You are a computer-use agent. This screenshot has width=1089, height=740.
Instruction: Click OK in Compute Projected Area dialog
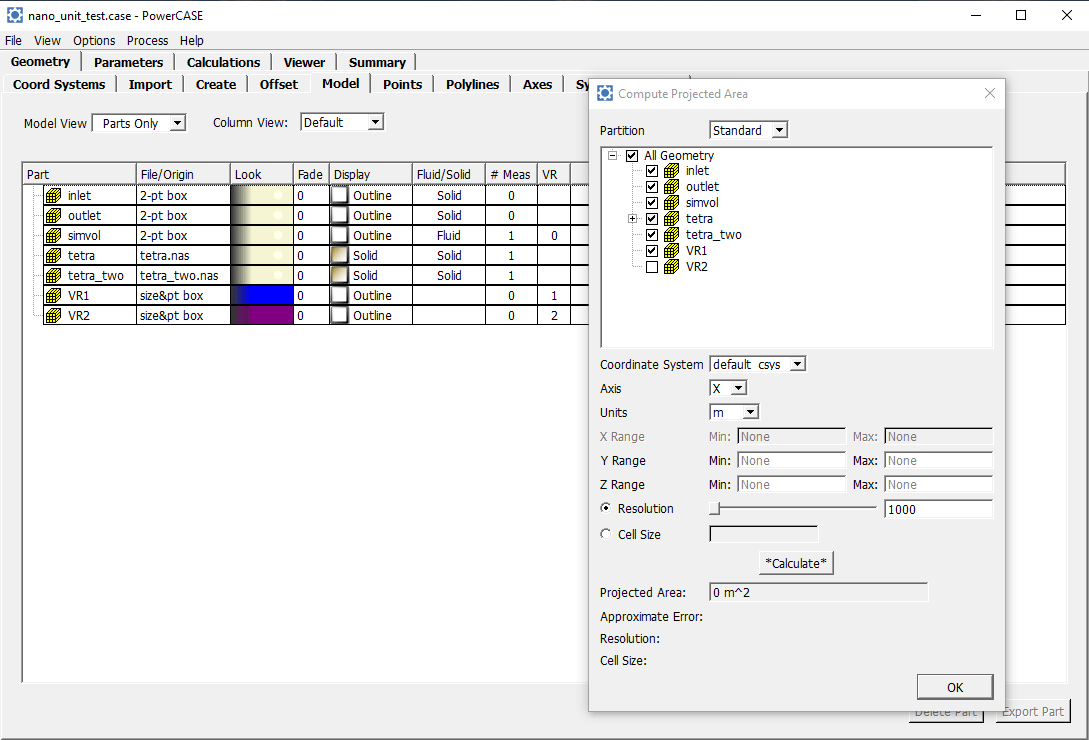click(x=954, y=687)
